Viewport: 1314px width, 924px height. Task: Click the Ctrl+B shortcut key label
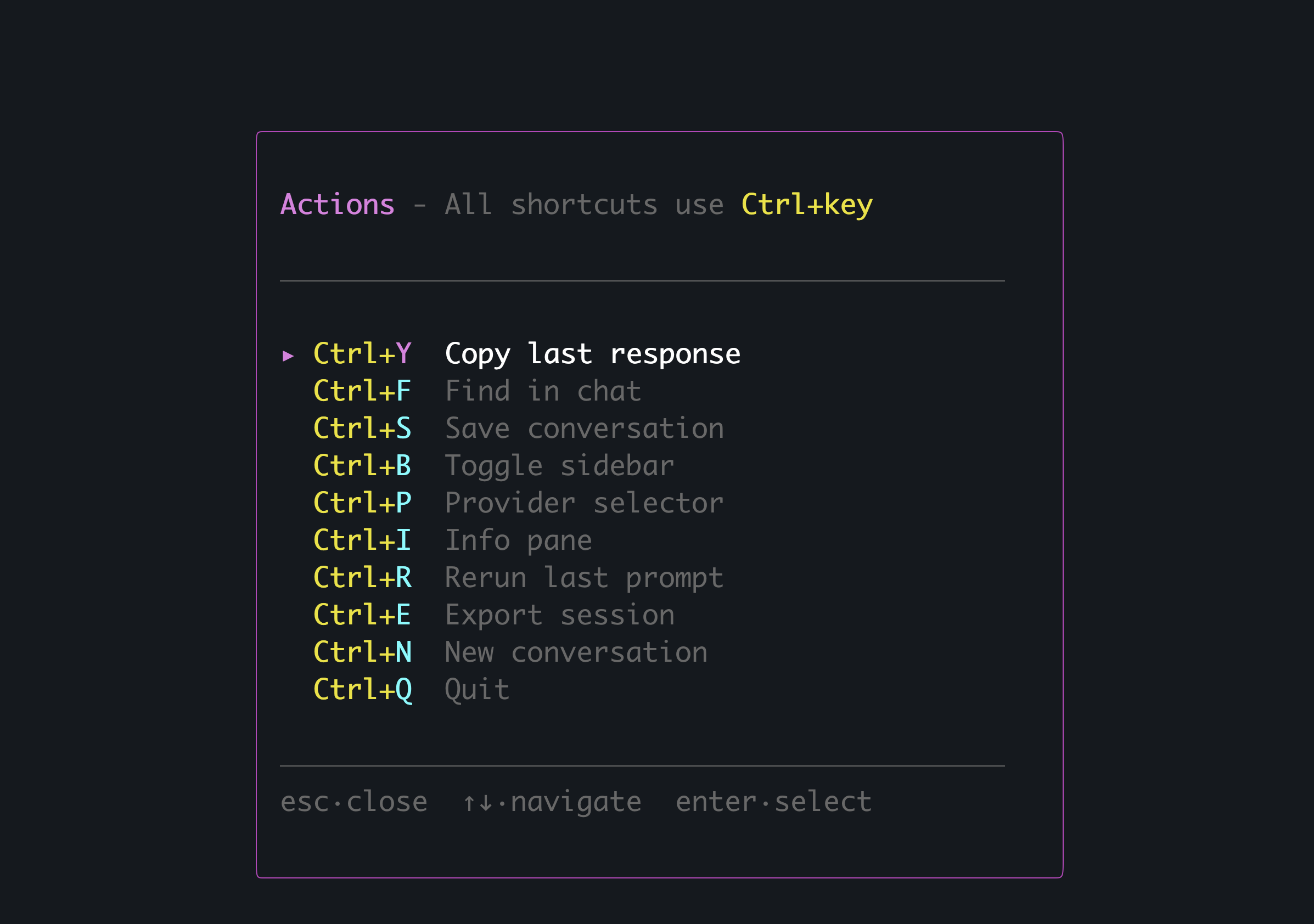(x=362, y=466)
